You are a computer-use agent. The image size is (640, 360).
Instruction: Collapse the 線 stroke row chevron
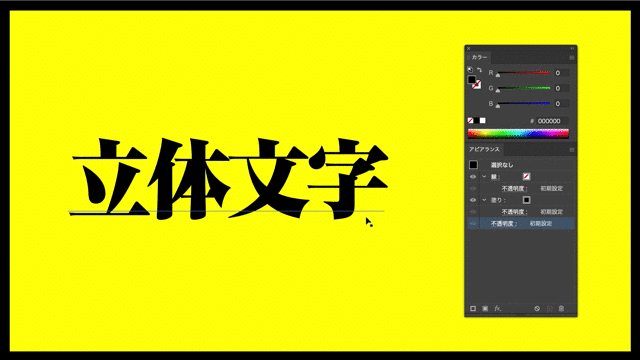(484, 177)
